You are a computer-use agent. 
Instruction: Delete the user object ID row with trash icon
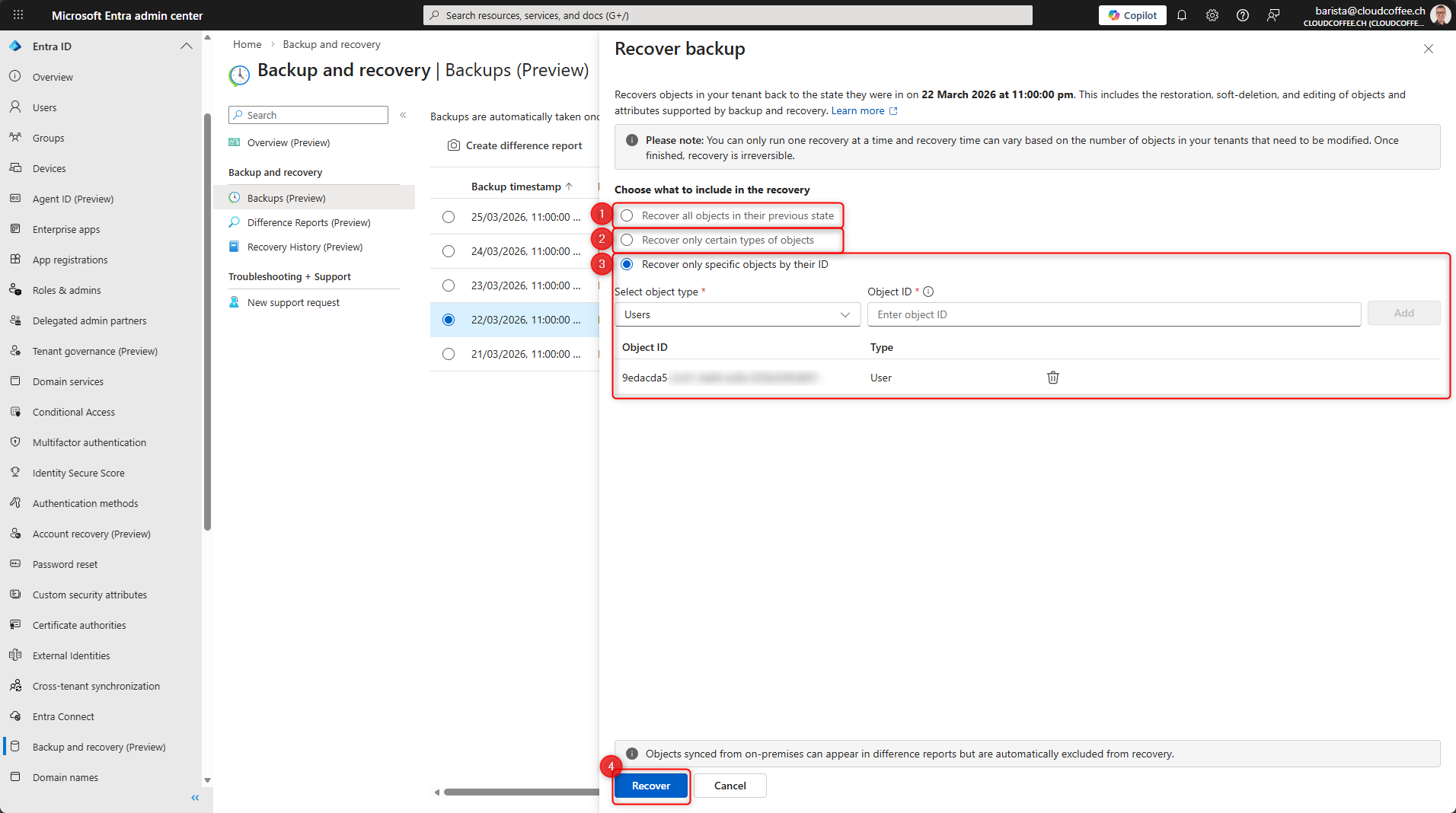(1052, 378)
